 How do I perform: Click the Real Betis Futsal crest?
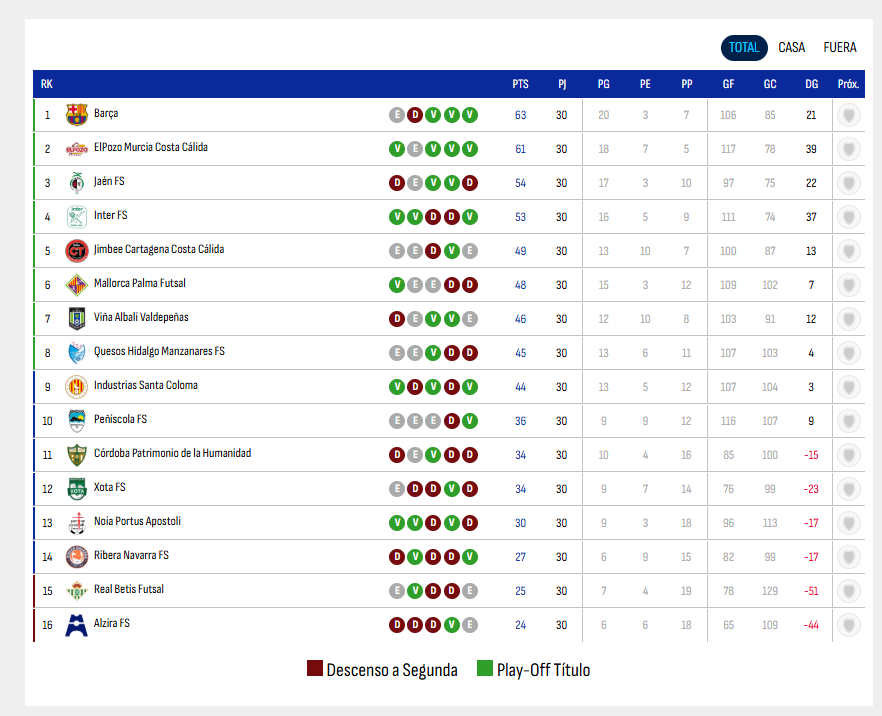76,591
